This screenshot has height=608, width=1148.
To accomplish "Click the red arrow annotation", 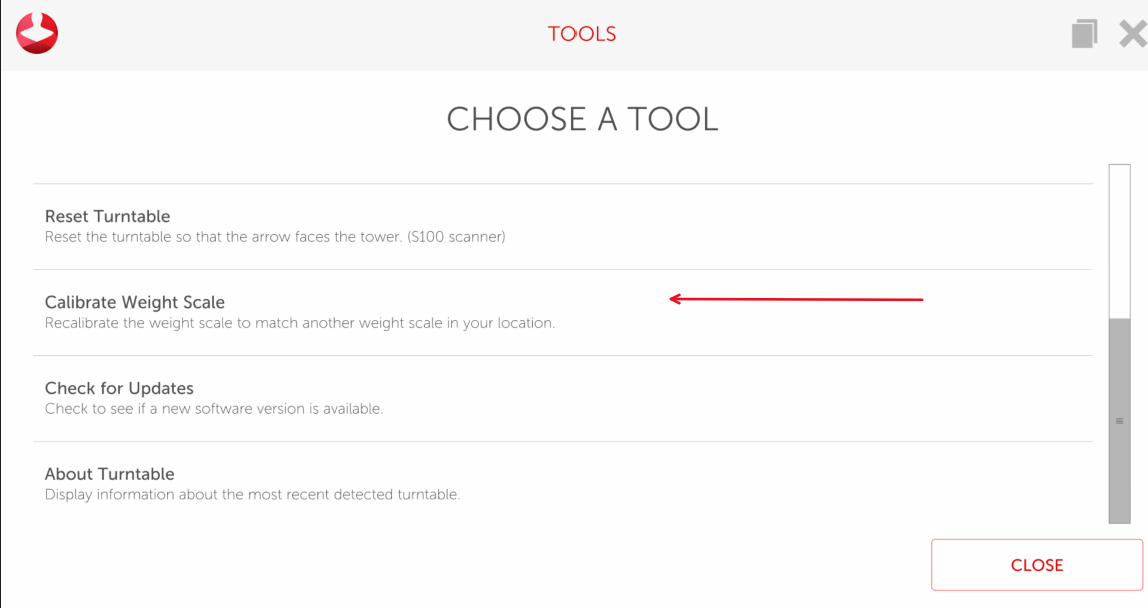I will click(795, 298).
